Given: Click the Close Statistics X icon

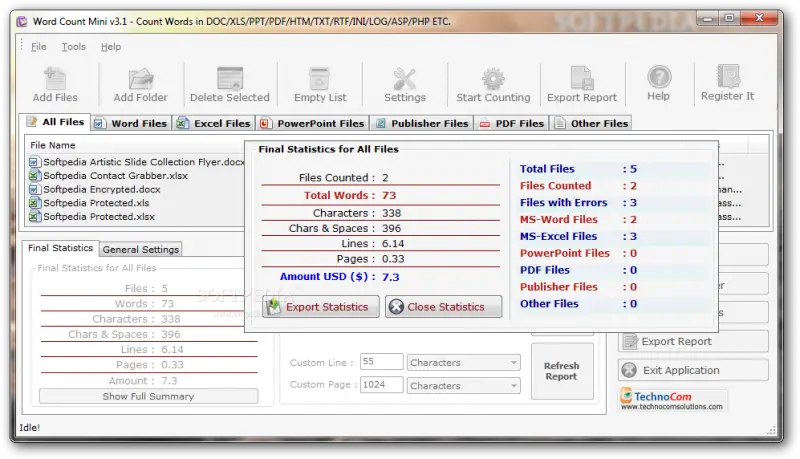Looking at the screenshot, I should (x=396, y=307).
